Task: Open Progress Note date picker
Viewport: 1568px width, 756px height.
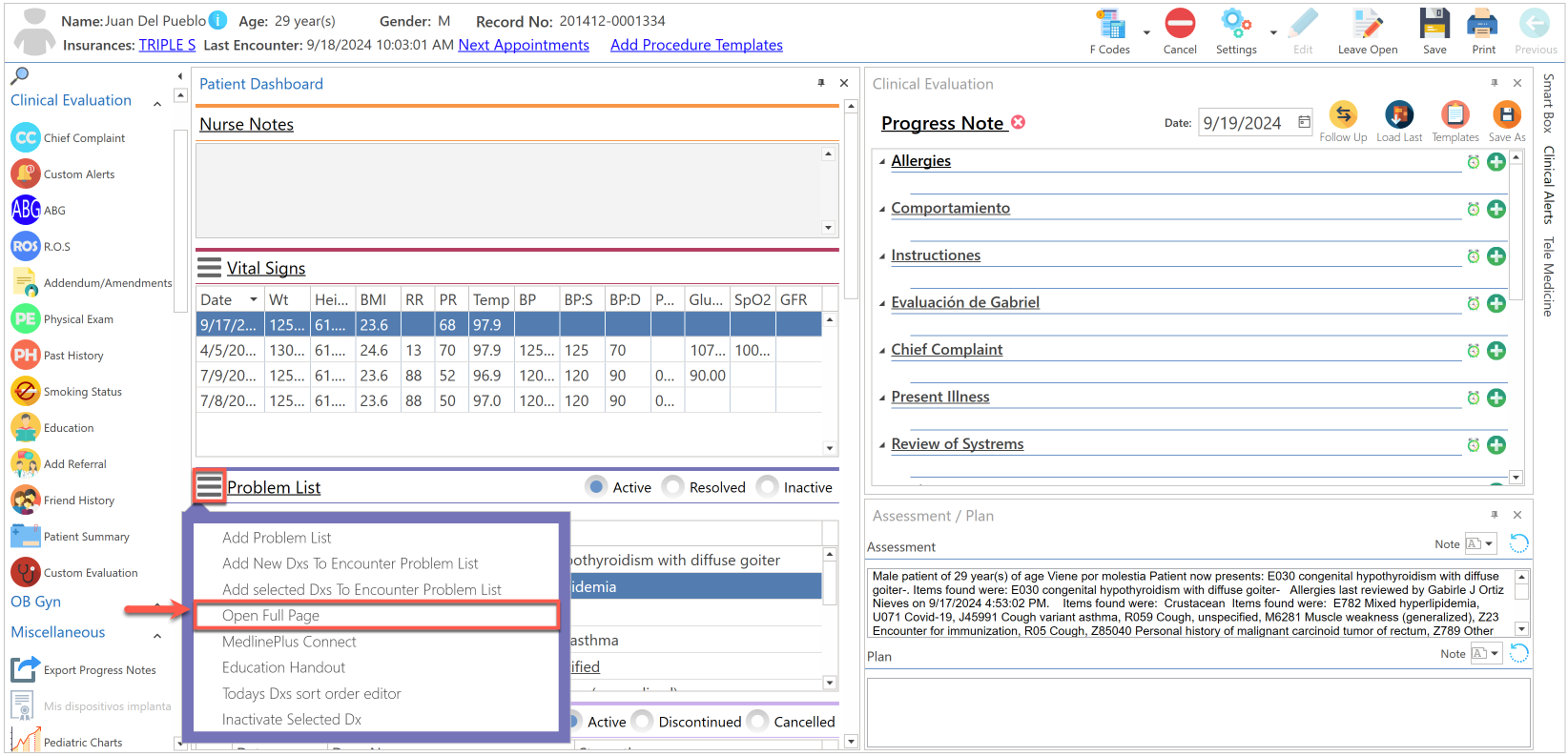Action: pyautogui.click(x=1304, y=122)
